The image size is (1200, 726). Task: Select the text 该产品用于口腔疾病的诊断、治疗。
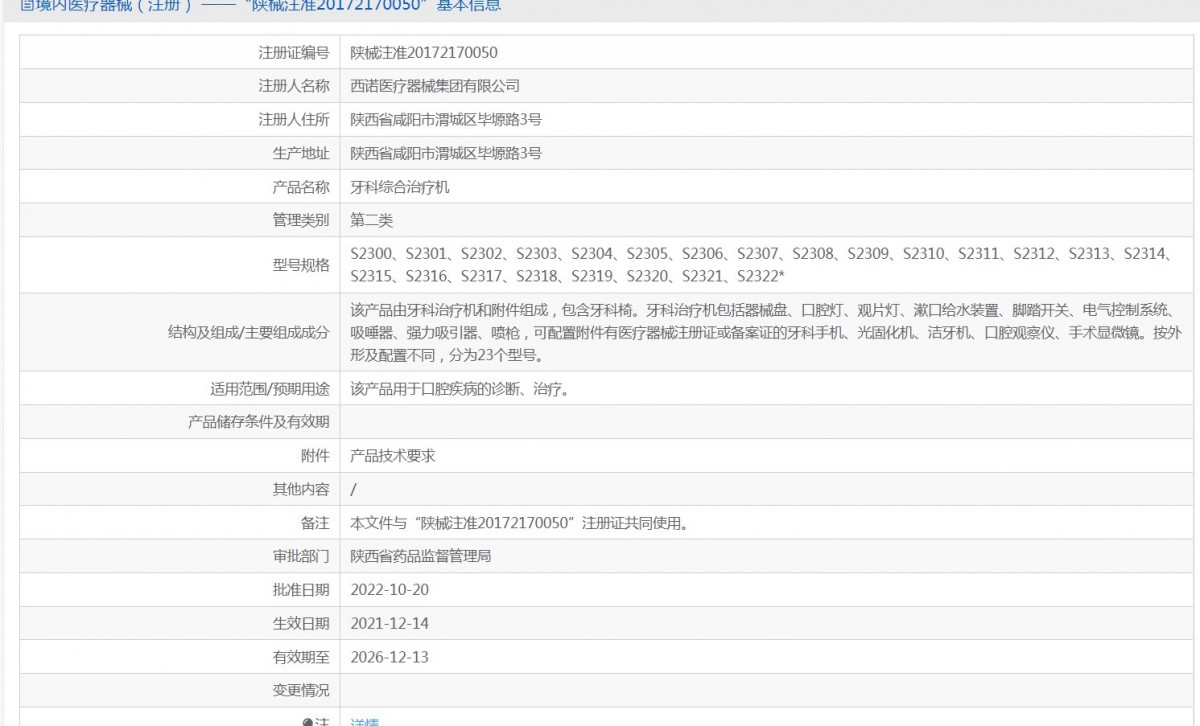tap(460, 388)
